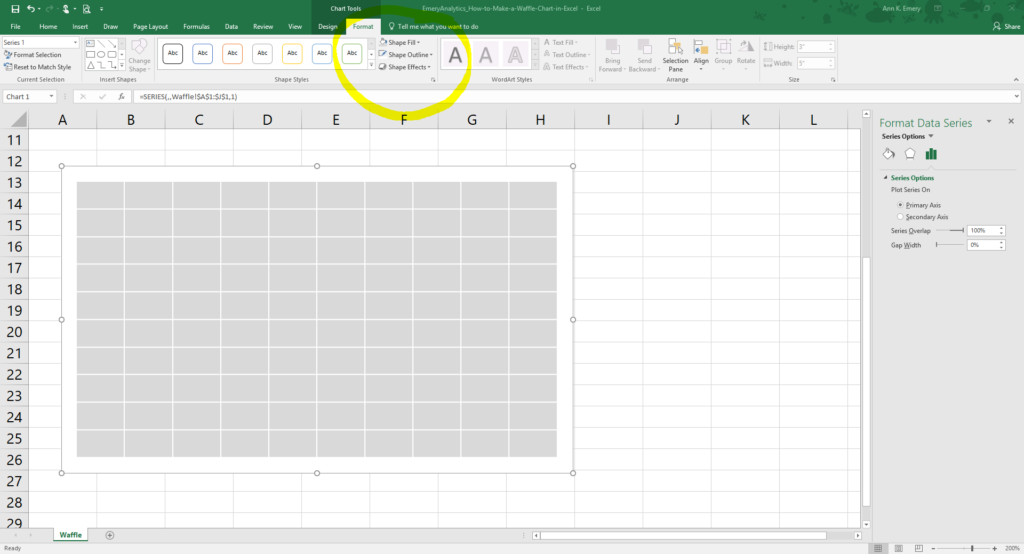The image size is (1024, 554).
Task: Select the text box shape in Insert Shapes
Action: point(90,44)
